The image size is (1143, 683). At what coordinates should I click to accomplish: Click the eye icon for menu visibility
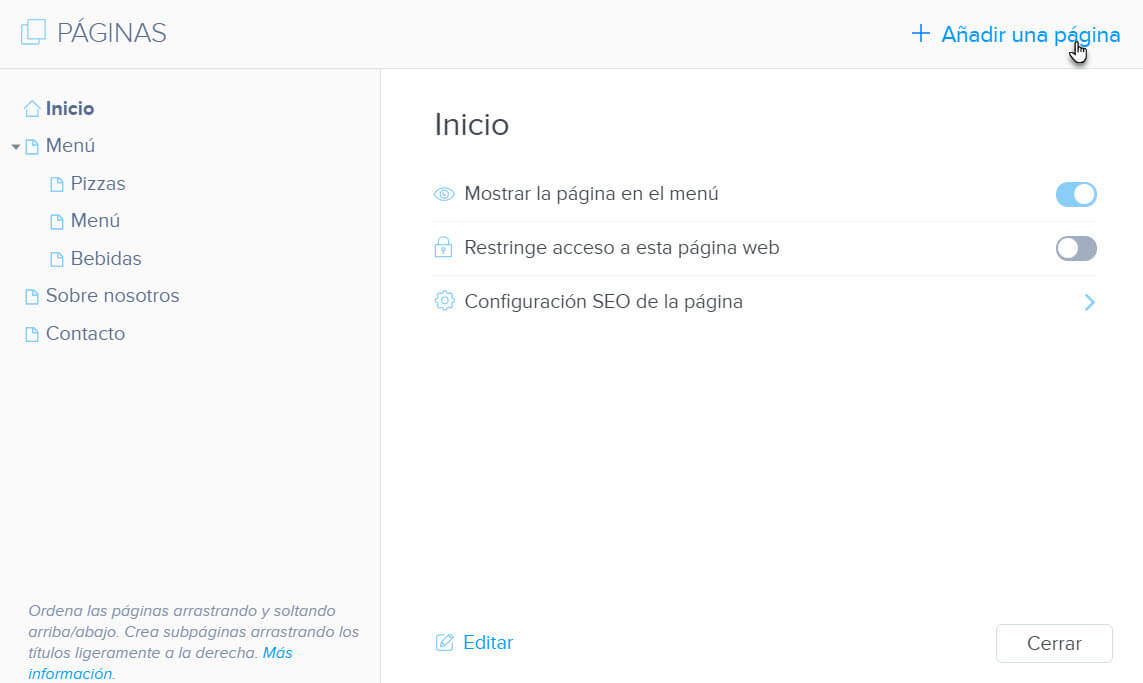pos(444,194)
